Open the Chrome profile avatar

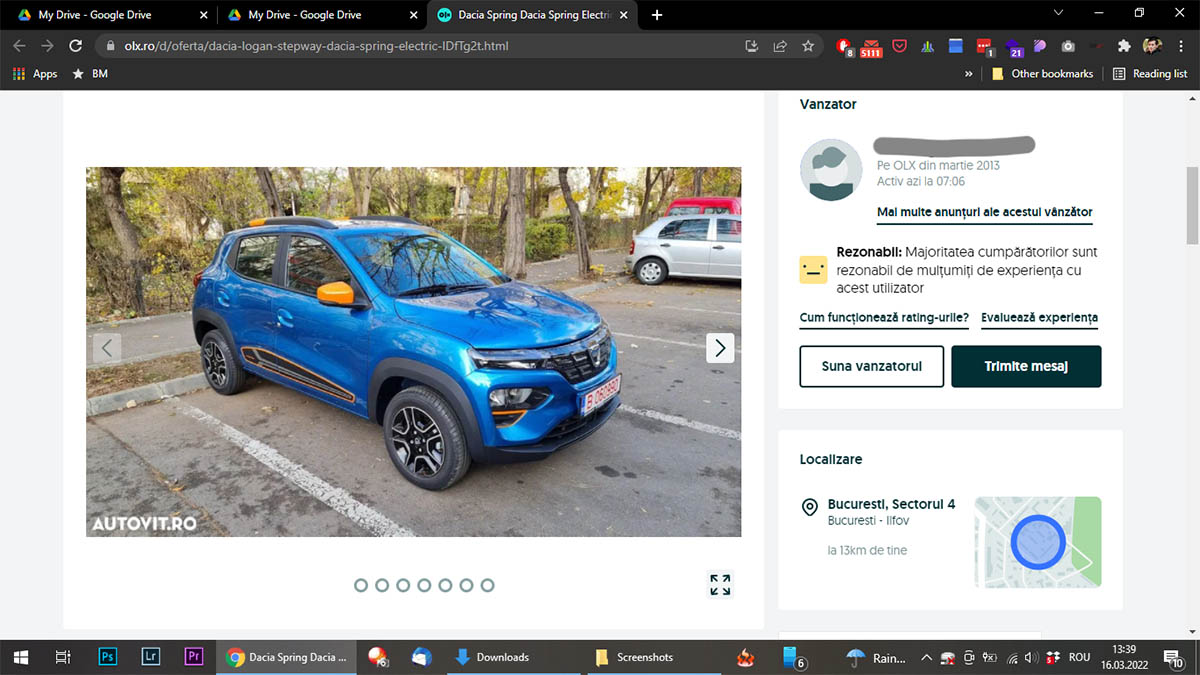1152,46
